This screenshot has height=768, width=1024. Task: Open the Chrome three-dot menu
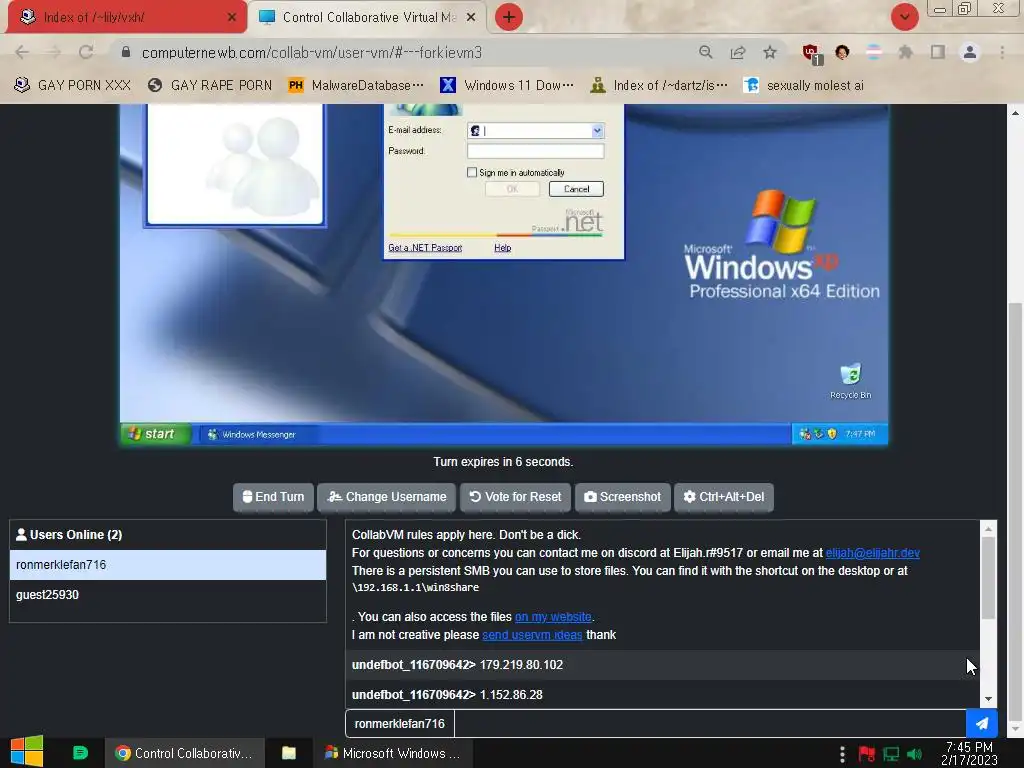pos(1002,52)
